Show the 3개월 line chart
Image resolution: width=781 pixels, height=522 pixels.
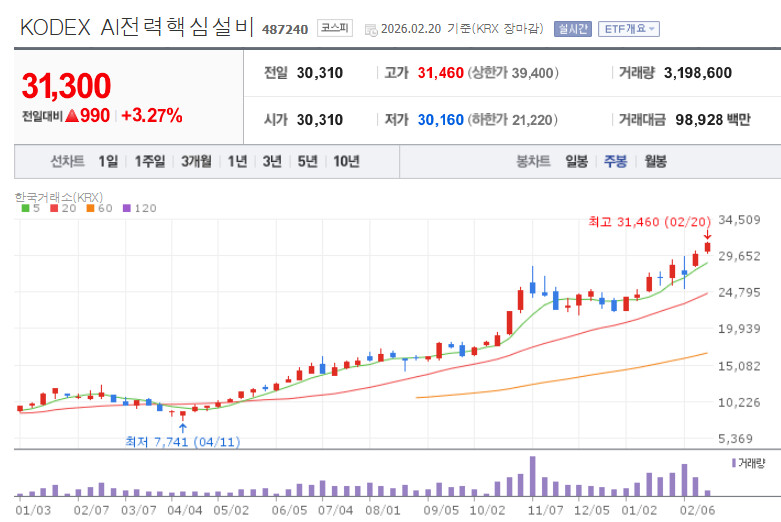coord(196,161)
